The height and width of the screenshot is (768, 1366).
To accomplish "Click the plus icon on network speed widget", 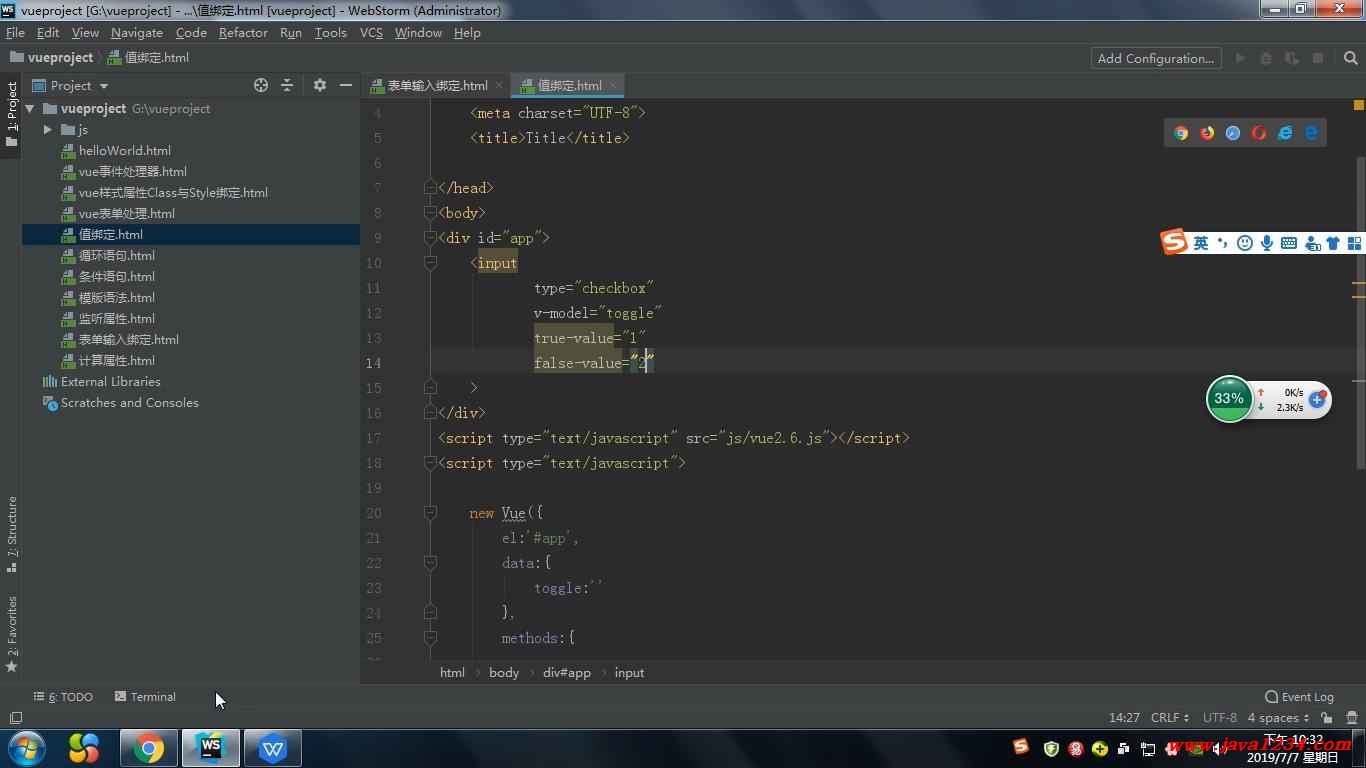I will (x=1317, y=400).
